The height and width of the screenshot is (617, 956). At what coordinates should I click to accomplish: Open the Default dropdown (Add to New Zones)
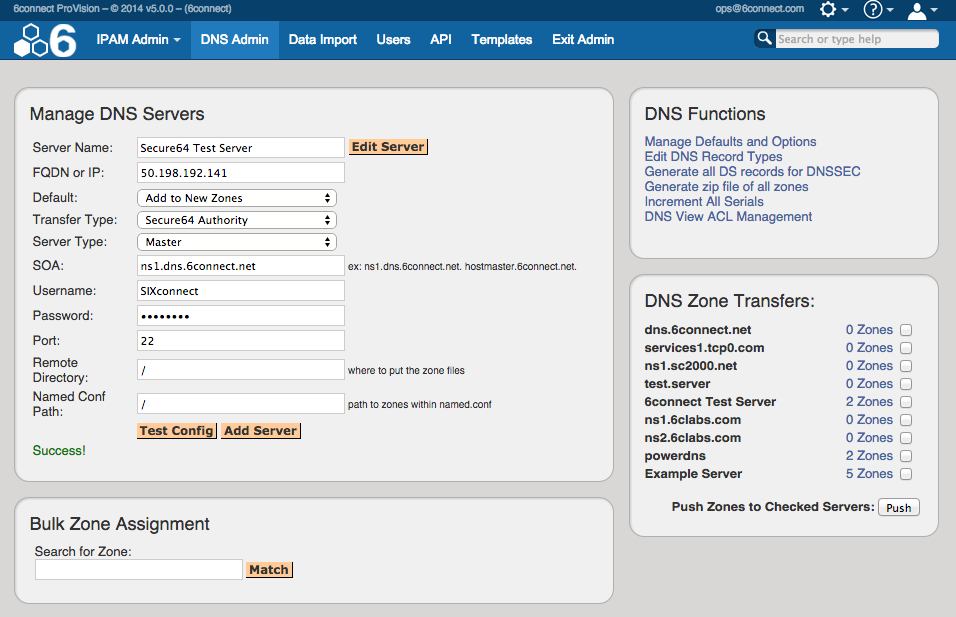[x=237, y=198]
